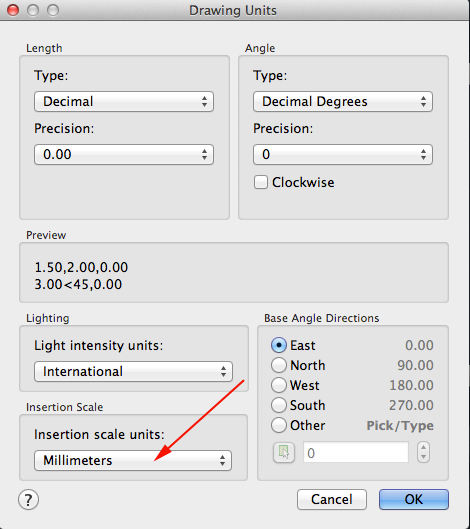This screenshot has height=529, width=470.
Task: Open the Angle Precision dropdown
Action: (x=343, y=155)
